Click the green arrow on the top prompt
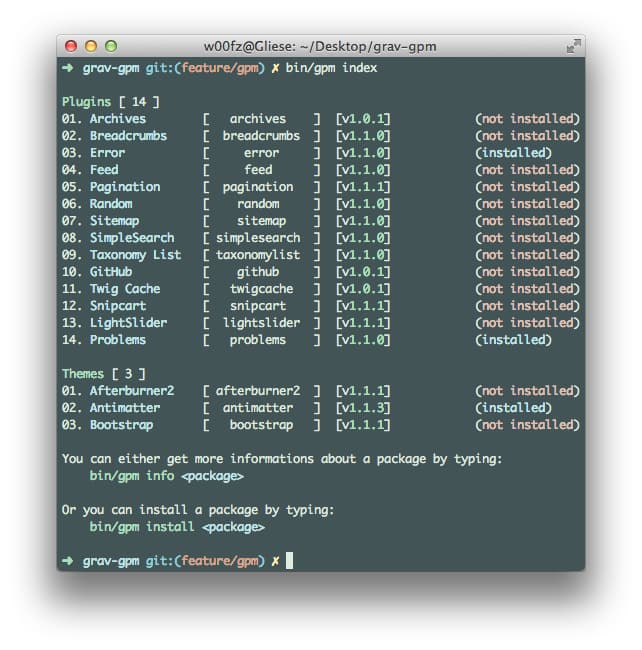Viewport: 642px width, 650px height. click(x=67, y=68)
